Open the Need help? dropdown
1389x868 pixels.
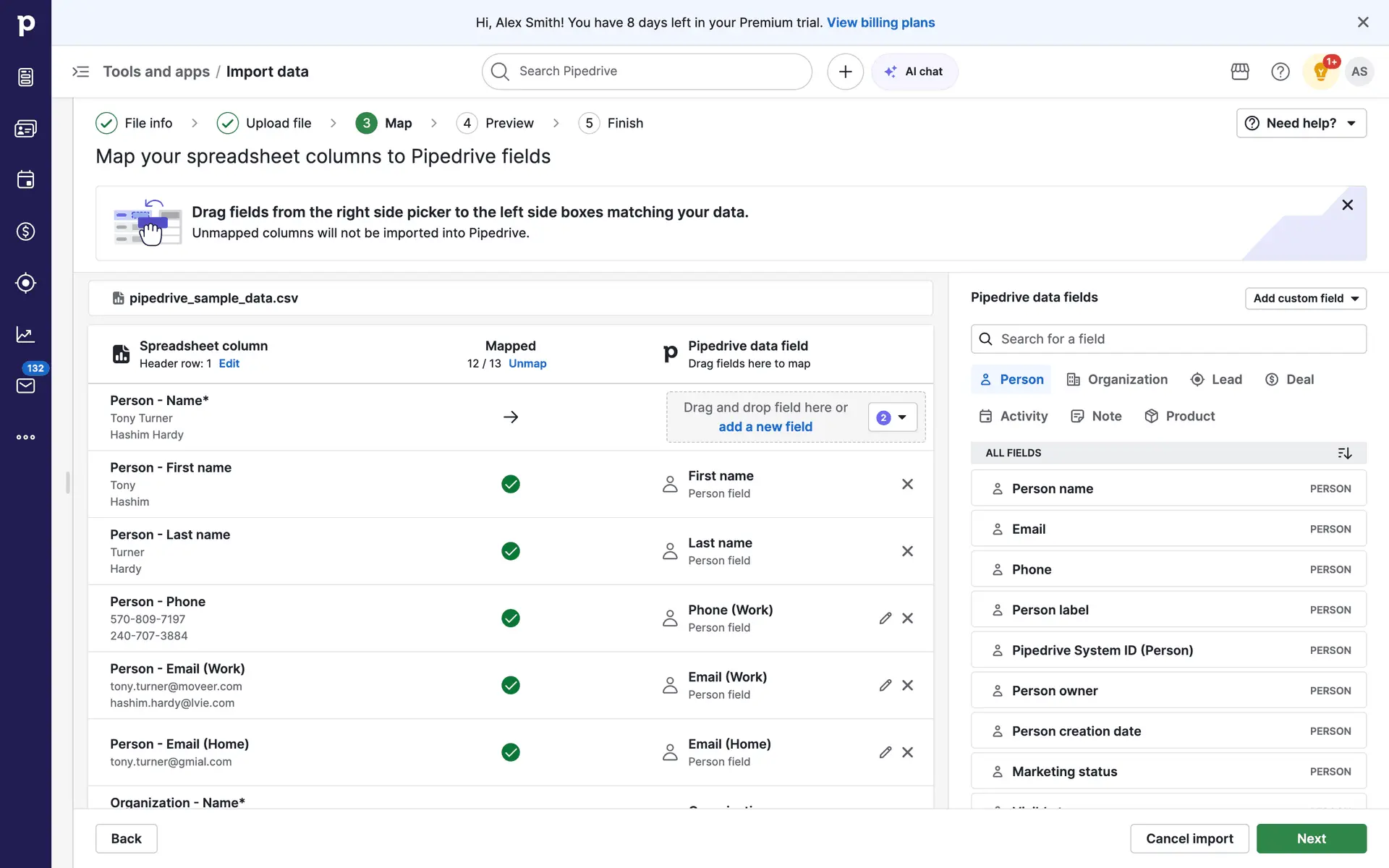click(1301, 123)
